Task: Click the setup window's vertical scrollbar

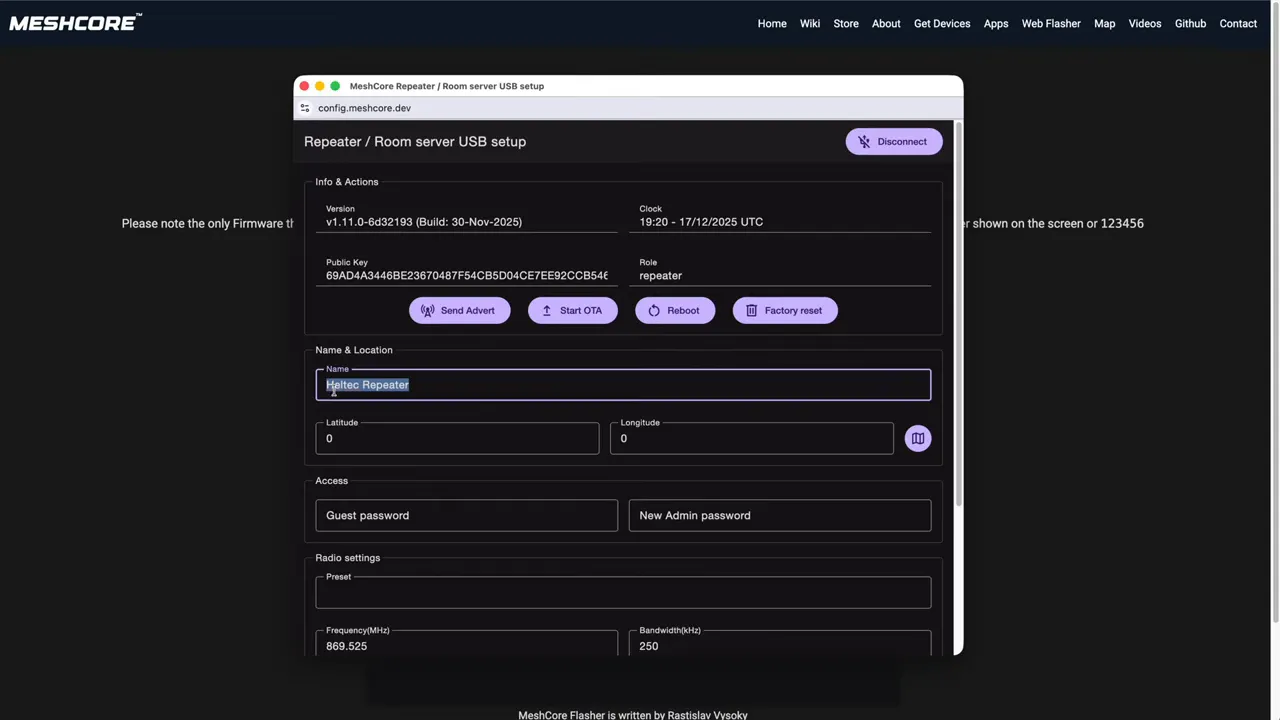Action: 959,315
